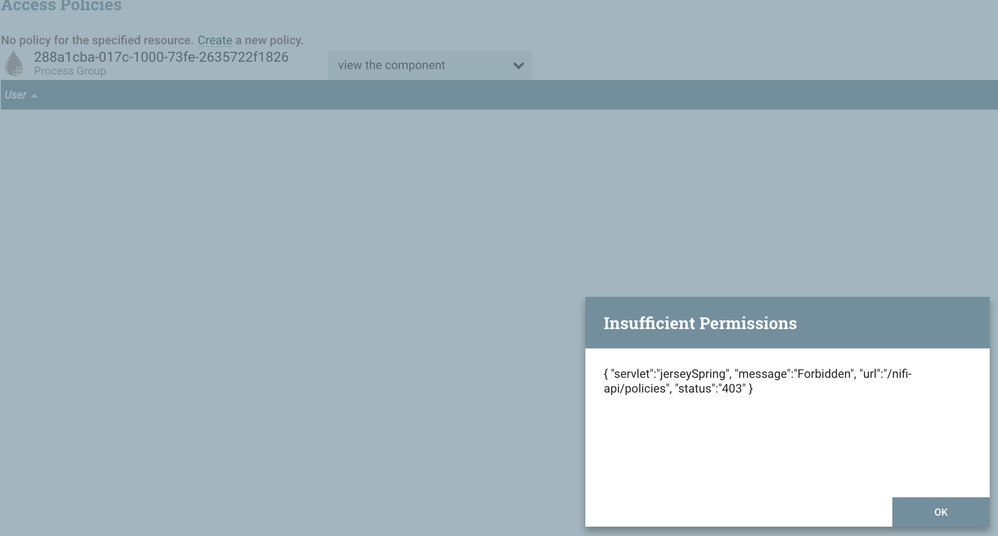
Task: Open the 'view the component' policy dropdown
Action: pos(430,65)
